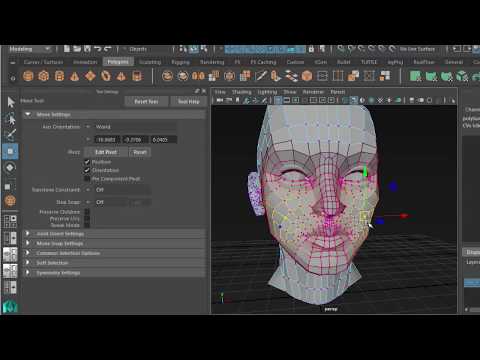This screenshot has width=480, height=360.
Task: Open the viewport Lighting menu
Action: (267, 92)
